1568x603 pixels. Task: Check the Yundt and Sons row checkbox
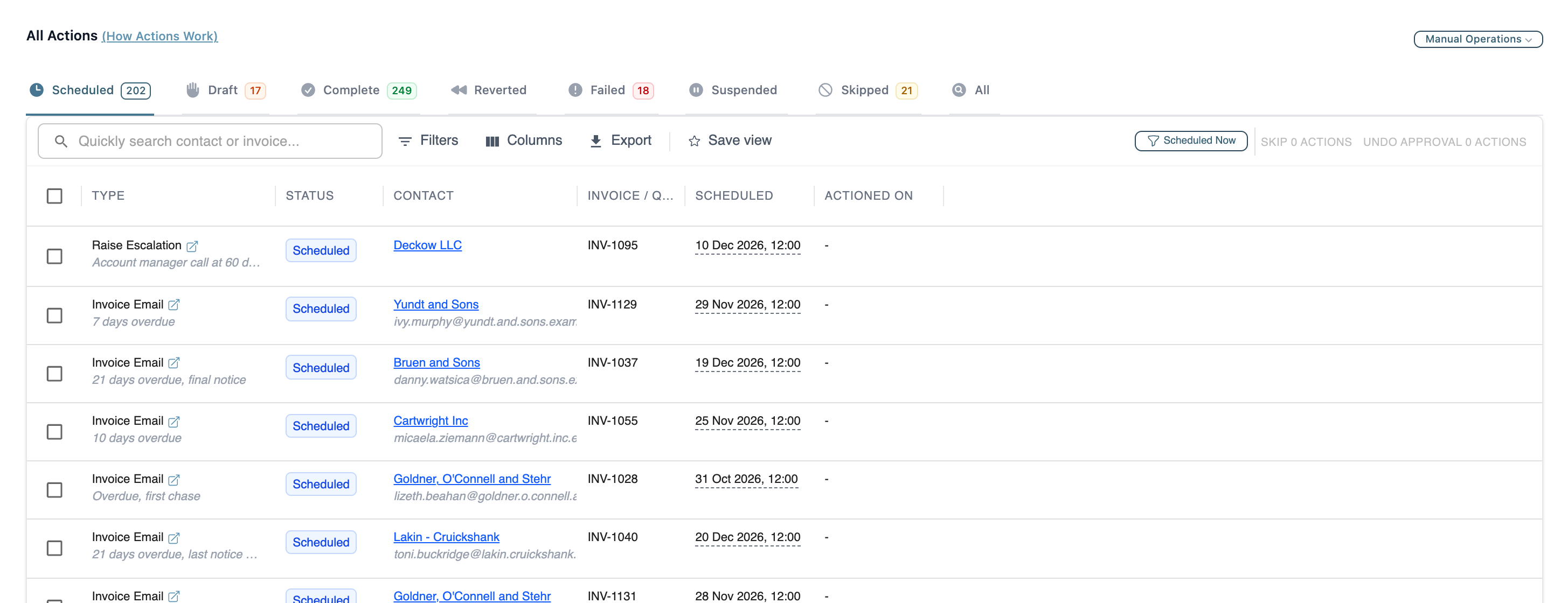pos(55,315)
